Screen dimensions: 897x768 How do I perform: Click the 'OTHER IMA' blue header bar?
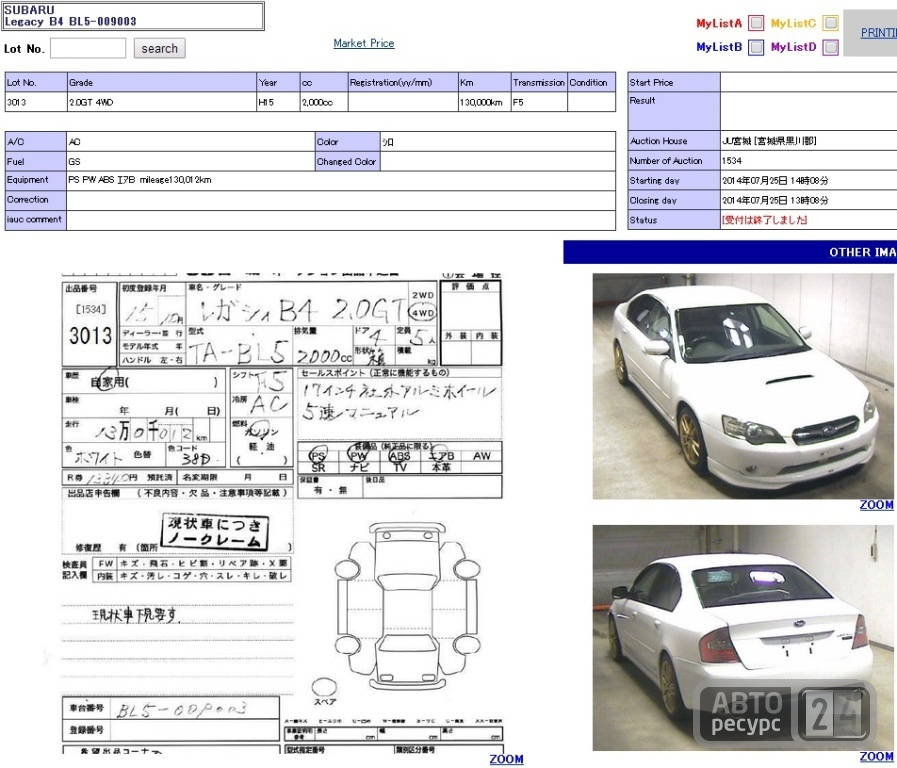tap(730, 252)
